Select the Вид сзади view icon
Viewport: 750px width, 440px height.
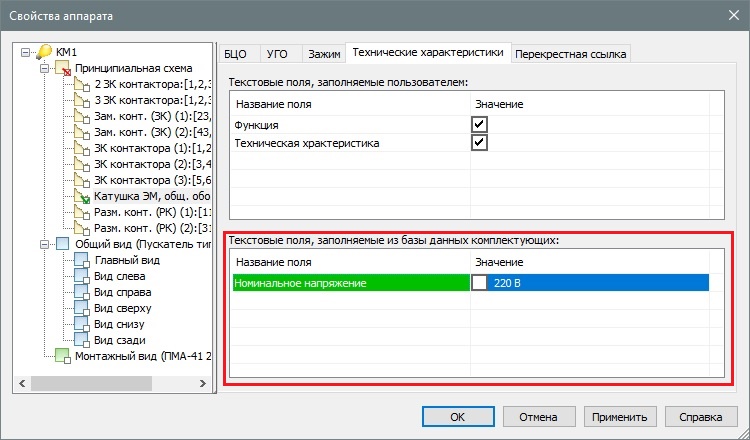pos(82,340)
